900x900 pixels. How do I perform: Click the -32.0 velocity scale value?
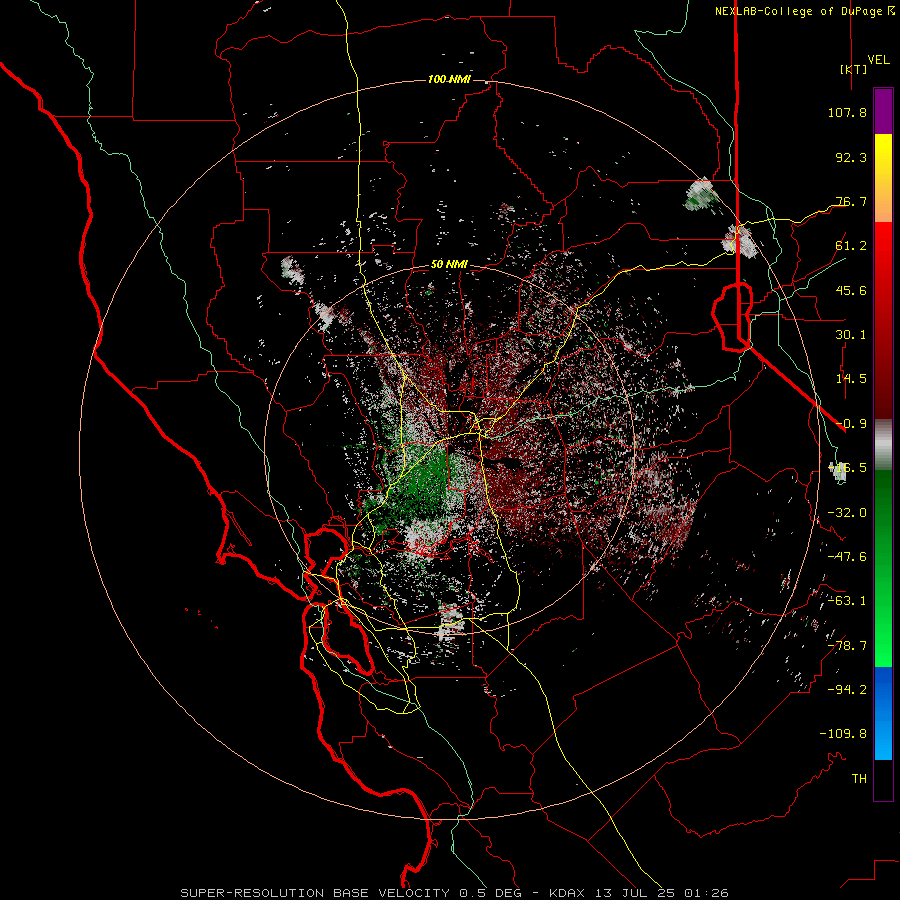click(x=847, y=513)
